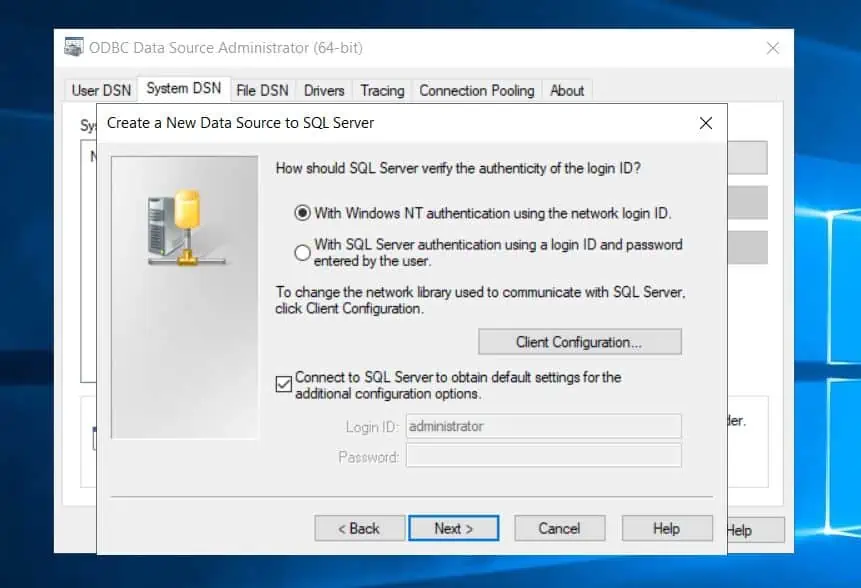Cancel the data source wizard
This screenshot has width=861, height=588.
[560, 528]
